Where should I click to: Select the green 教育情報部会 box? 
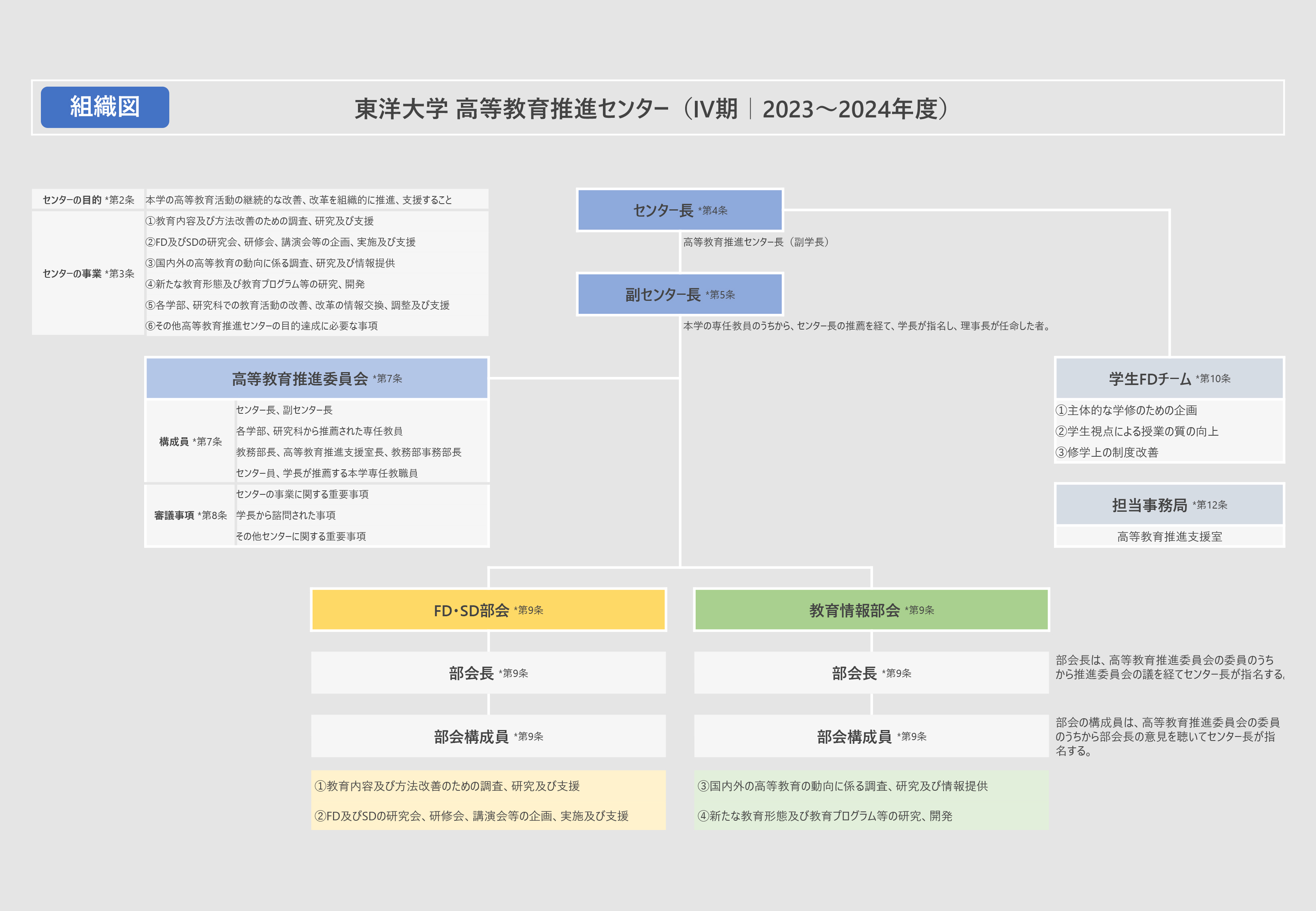click(x=871, y=610)
